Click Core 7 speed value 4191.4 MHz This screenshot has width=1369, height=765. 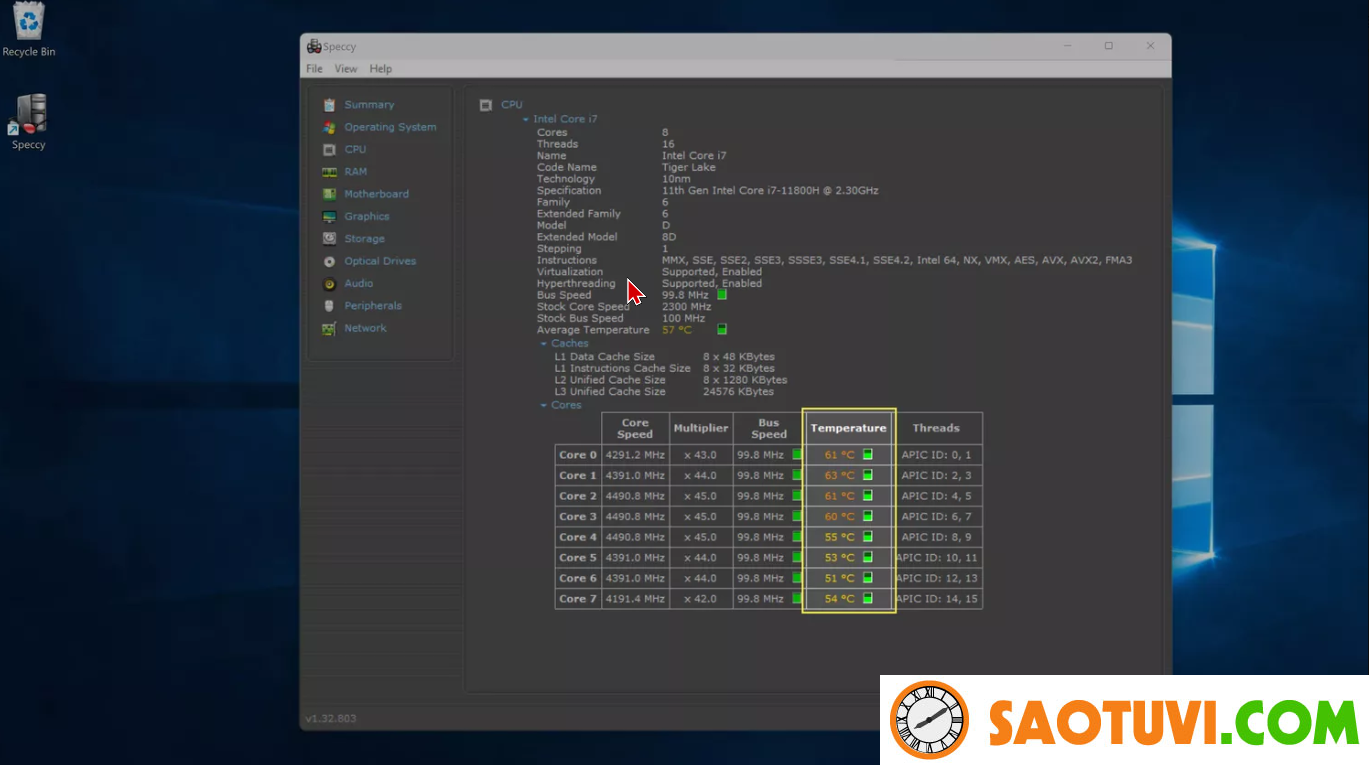(635, 599)
